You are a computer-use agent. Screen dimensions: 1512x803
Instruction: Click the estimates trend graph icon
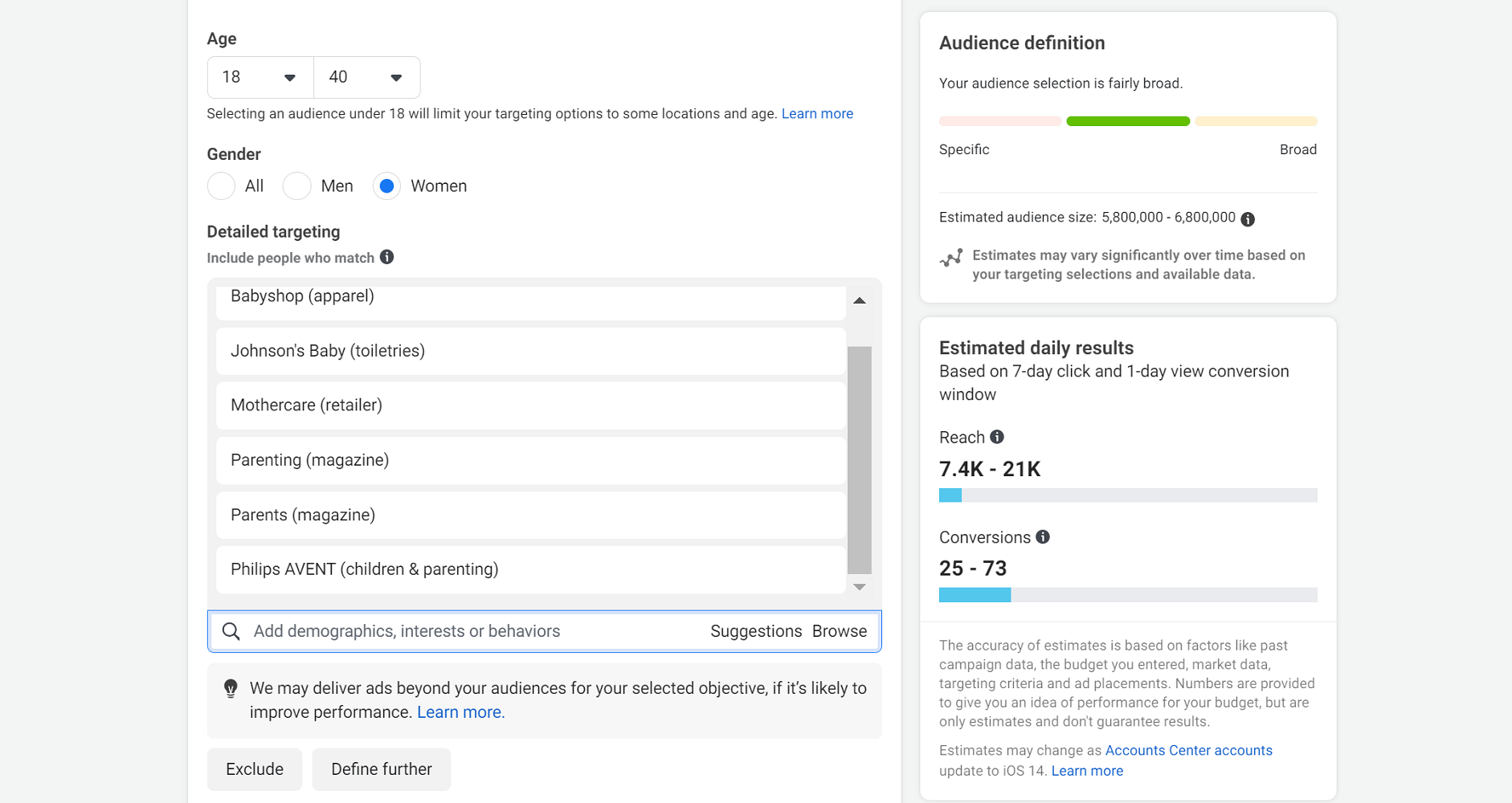pos(951,258)
